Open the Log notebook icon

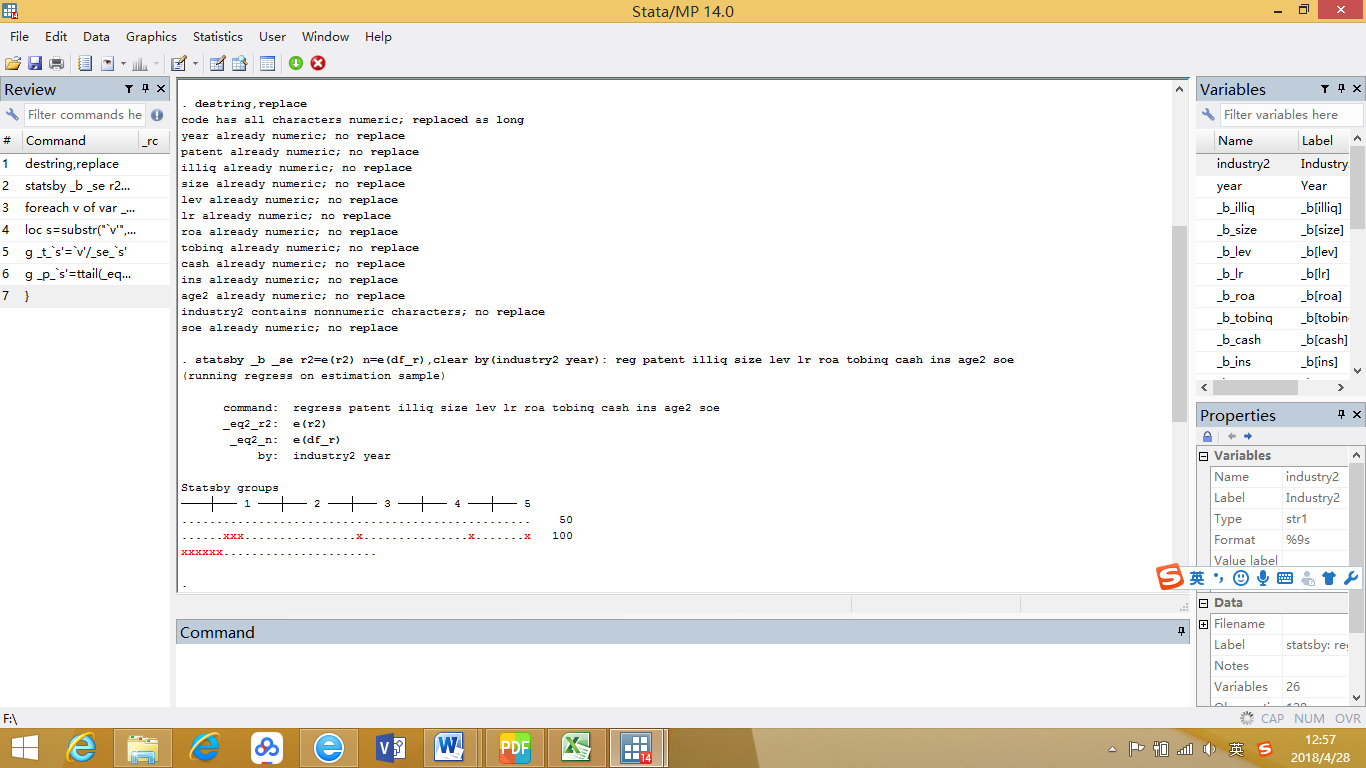pos(85,63)
